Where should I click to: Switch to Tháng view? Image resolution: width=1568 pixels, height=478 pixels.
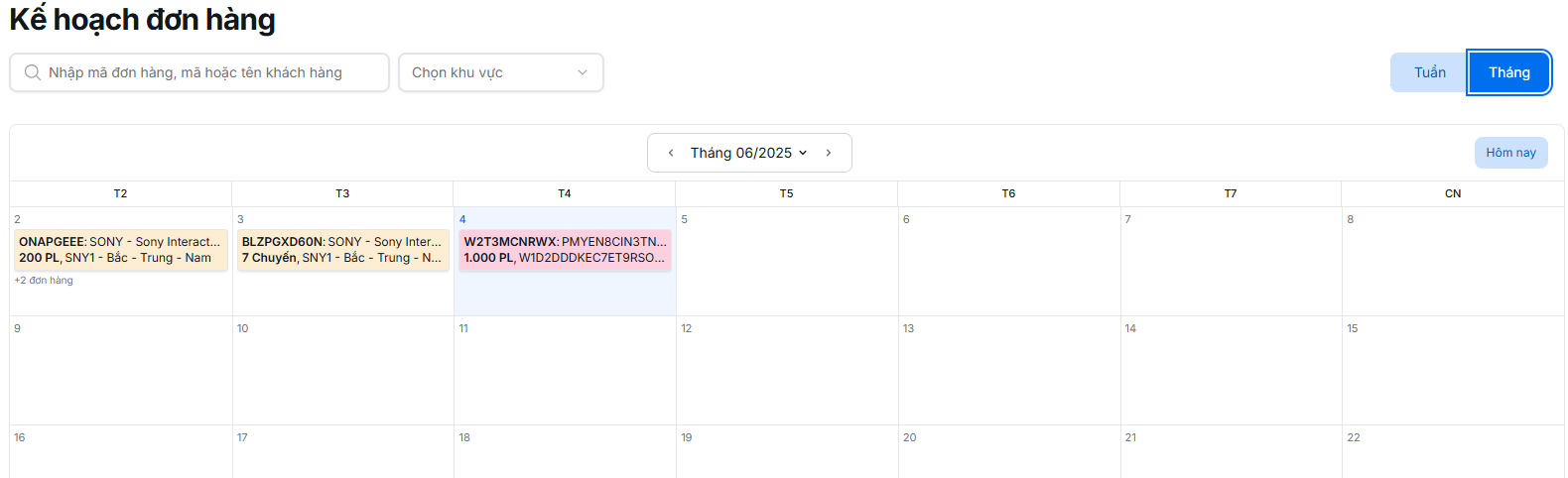click(1508, 72)
